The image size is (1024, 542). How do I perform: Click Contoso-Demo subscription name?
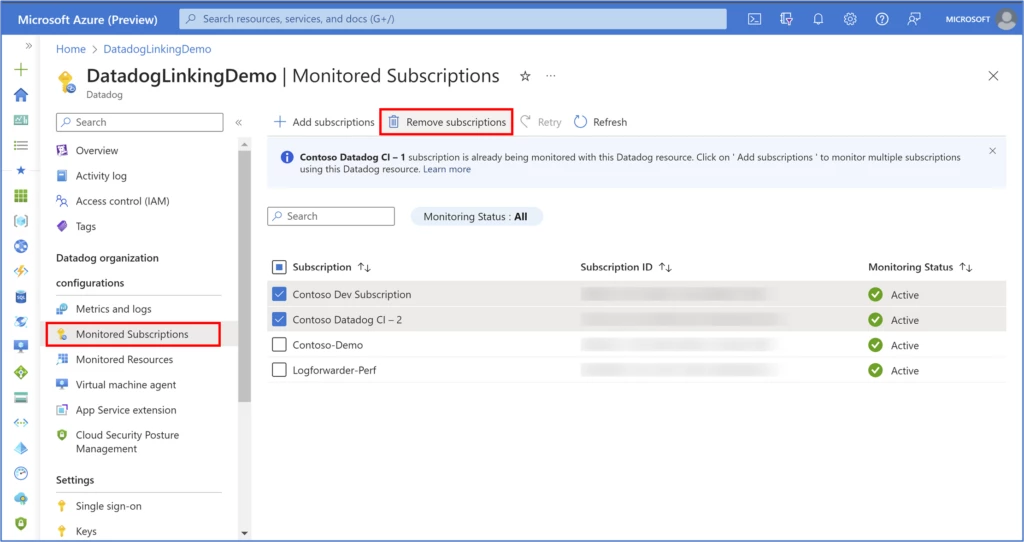coord(328,345)
